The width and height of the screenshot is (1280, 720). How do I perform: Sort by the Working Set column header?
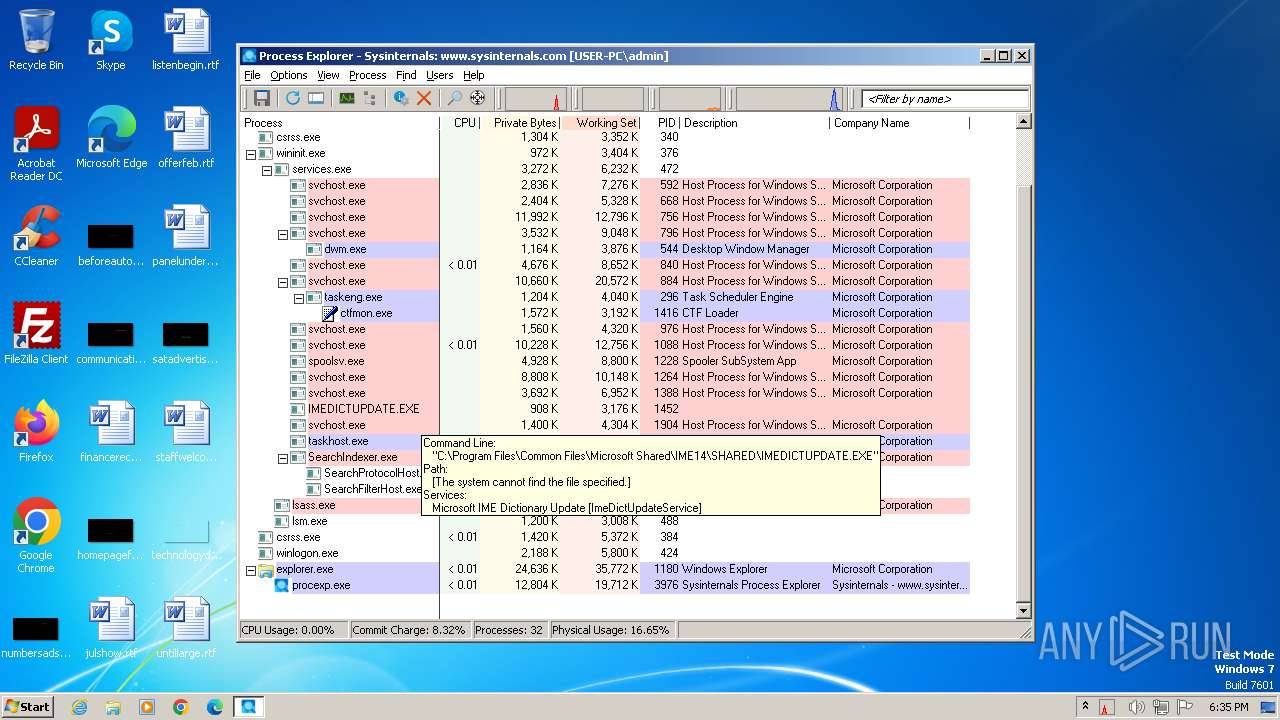[600, 123]
